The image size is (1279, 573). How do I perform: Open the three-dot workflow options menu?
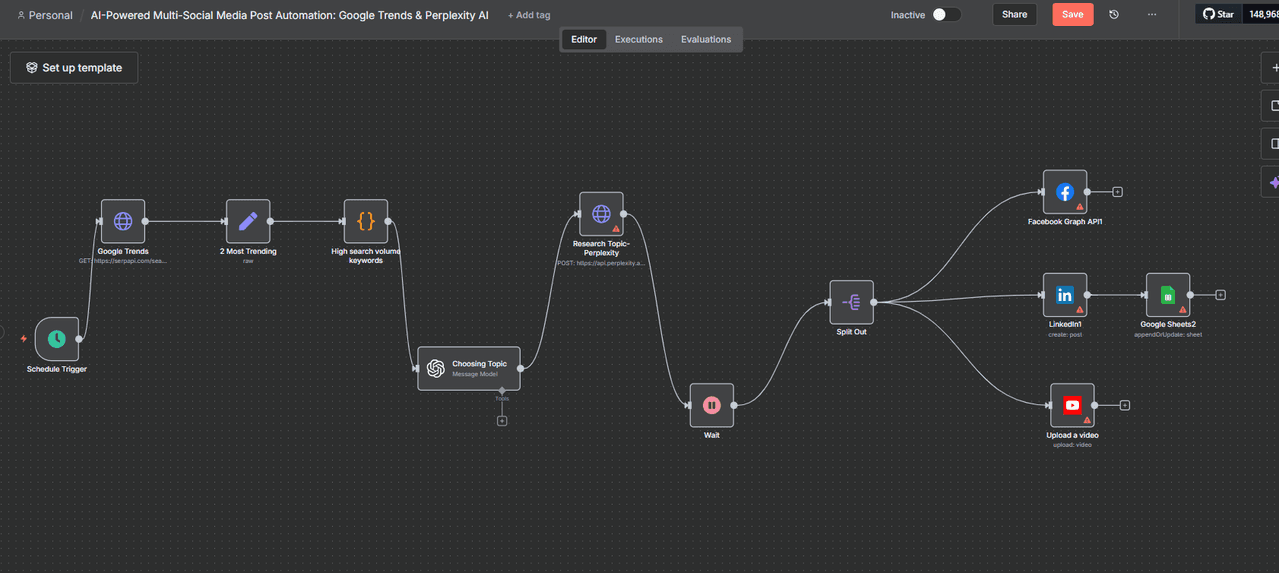[x=1152, y=15]
